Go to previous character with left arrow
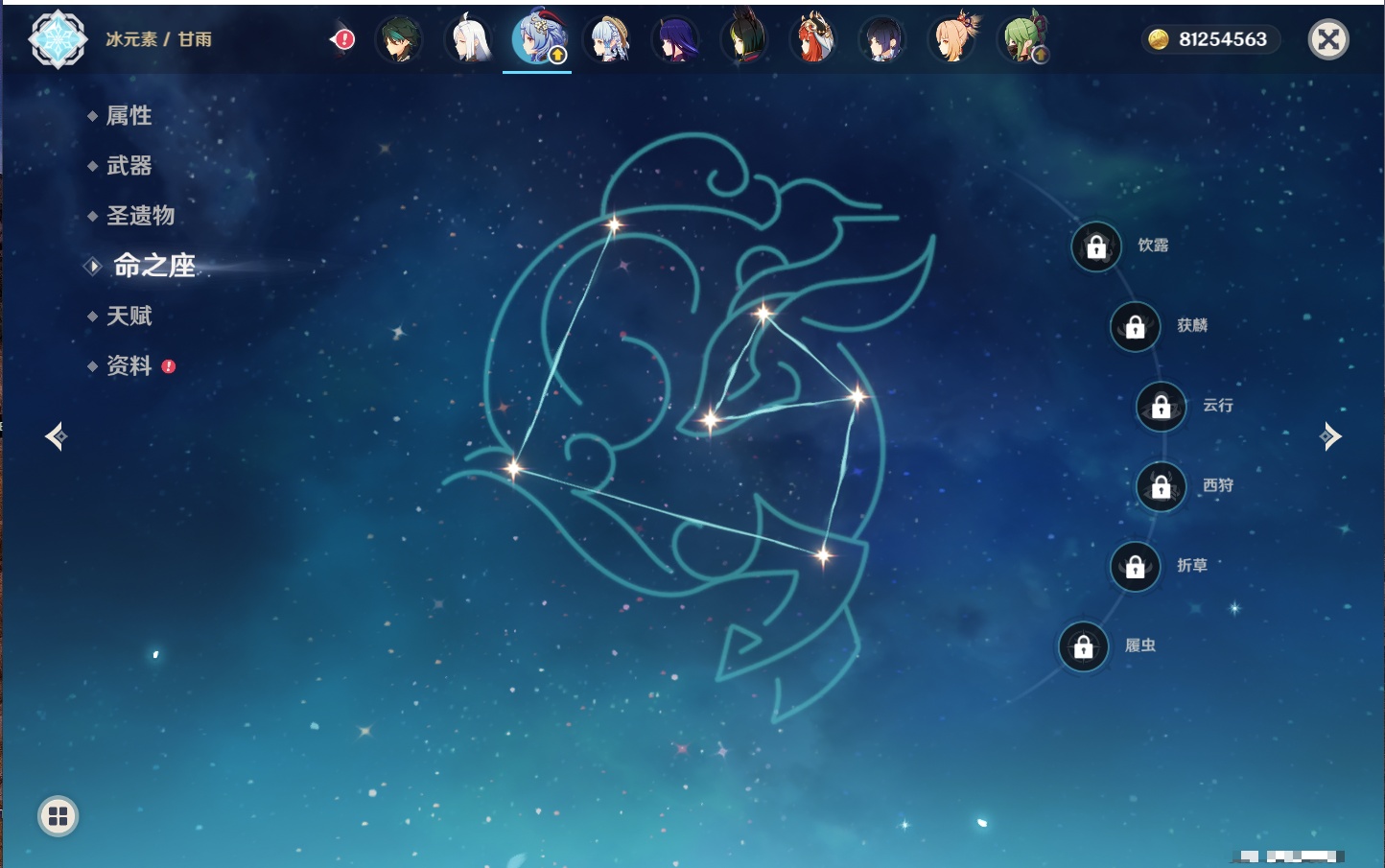Viewport: 1385px width, 868px height. pyautogui.click(x=57, y=436)
